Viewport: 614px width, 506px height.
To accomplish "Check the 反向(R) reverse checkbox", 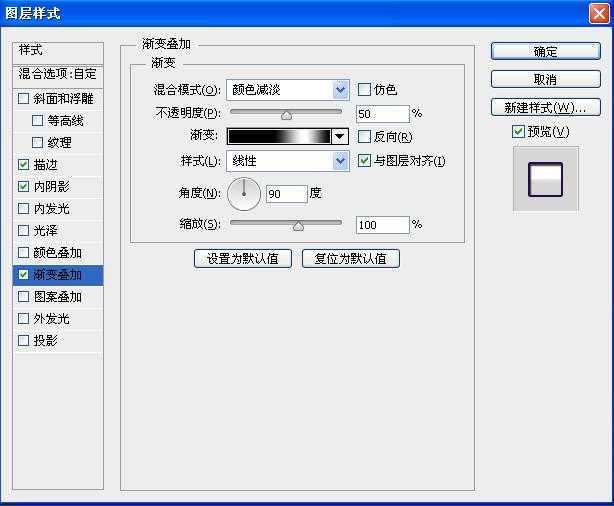I will tap(364, 137).
